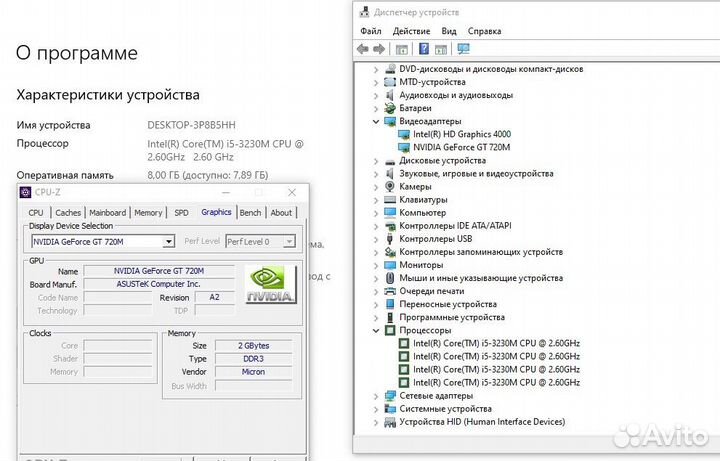Click the Board Manuf. ASUSTeK field
Image resolution: width=720 pixels, height=461 pixels.
159,284
